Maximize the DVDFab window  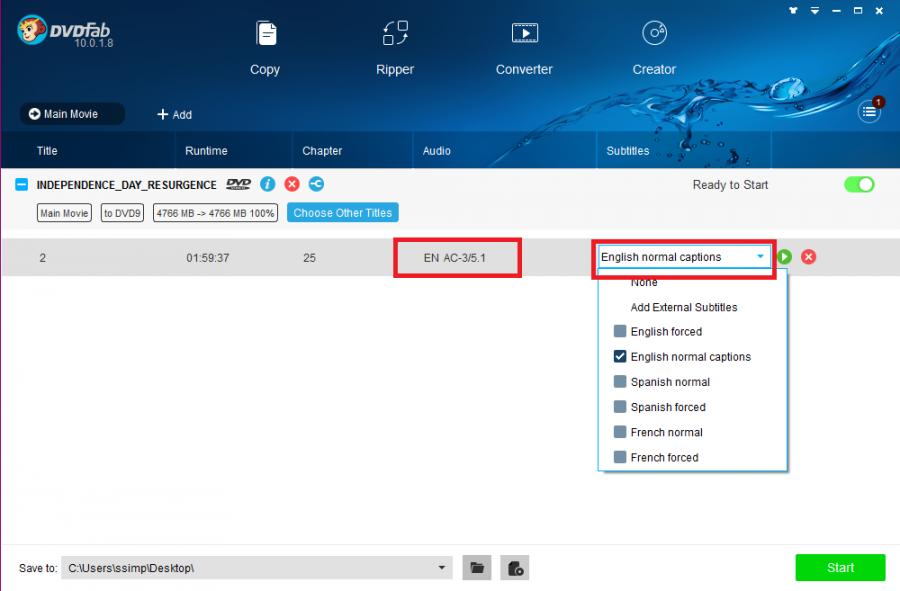tap(858, 10)
